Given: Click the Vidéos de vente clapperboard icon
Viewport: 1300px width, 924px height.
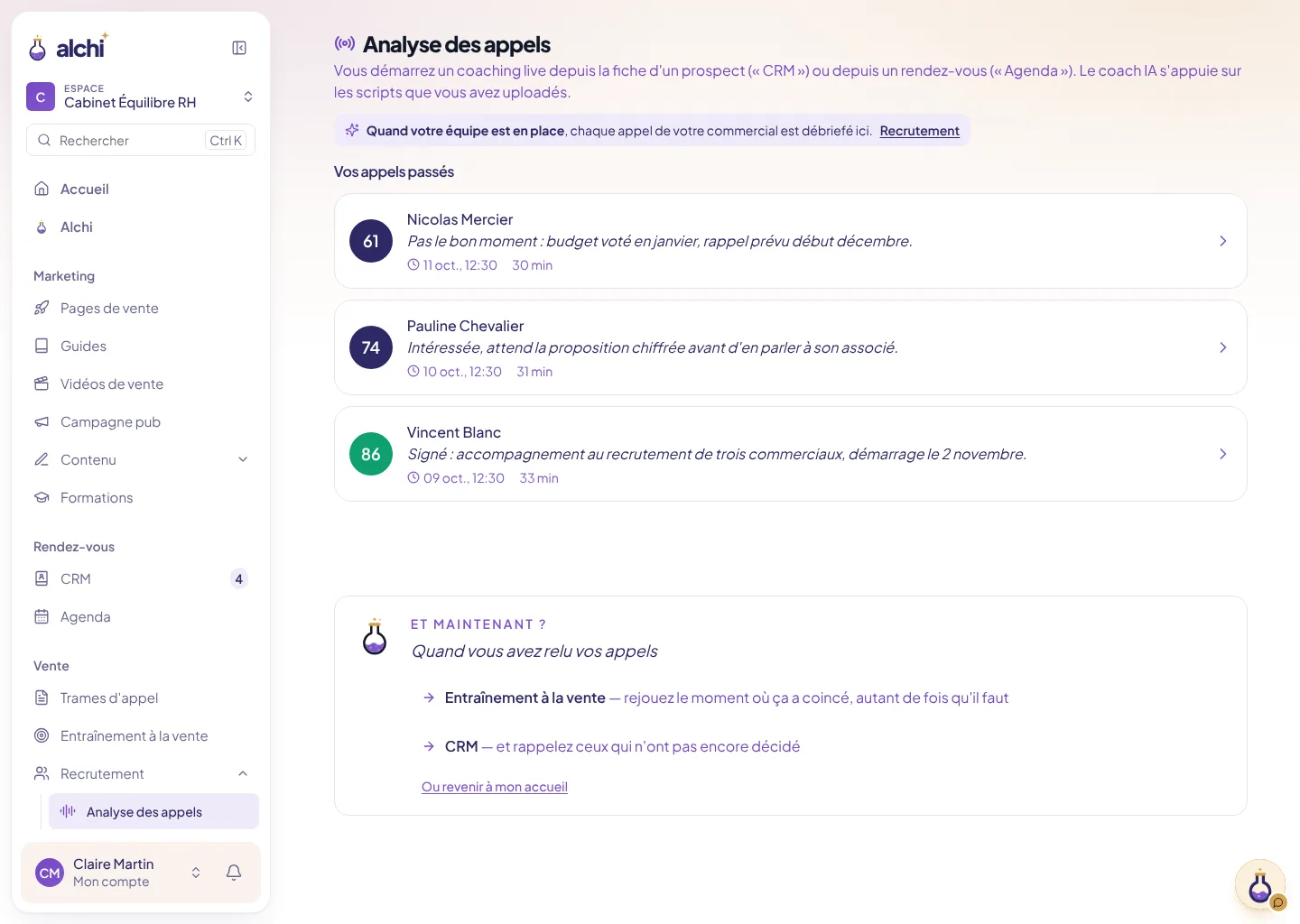Looking at the screenshot, I should pyautogui.click(x=42, y=383).
